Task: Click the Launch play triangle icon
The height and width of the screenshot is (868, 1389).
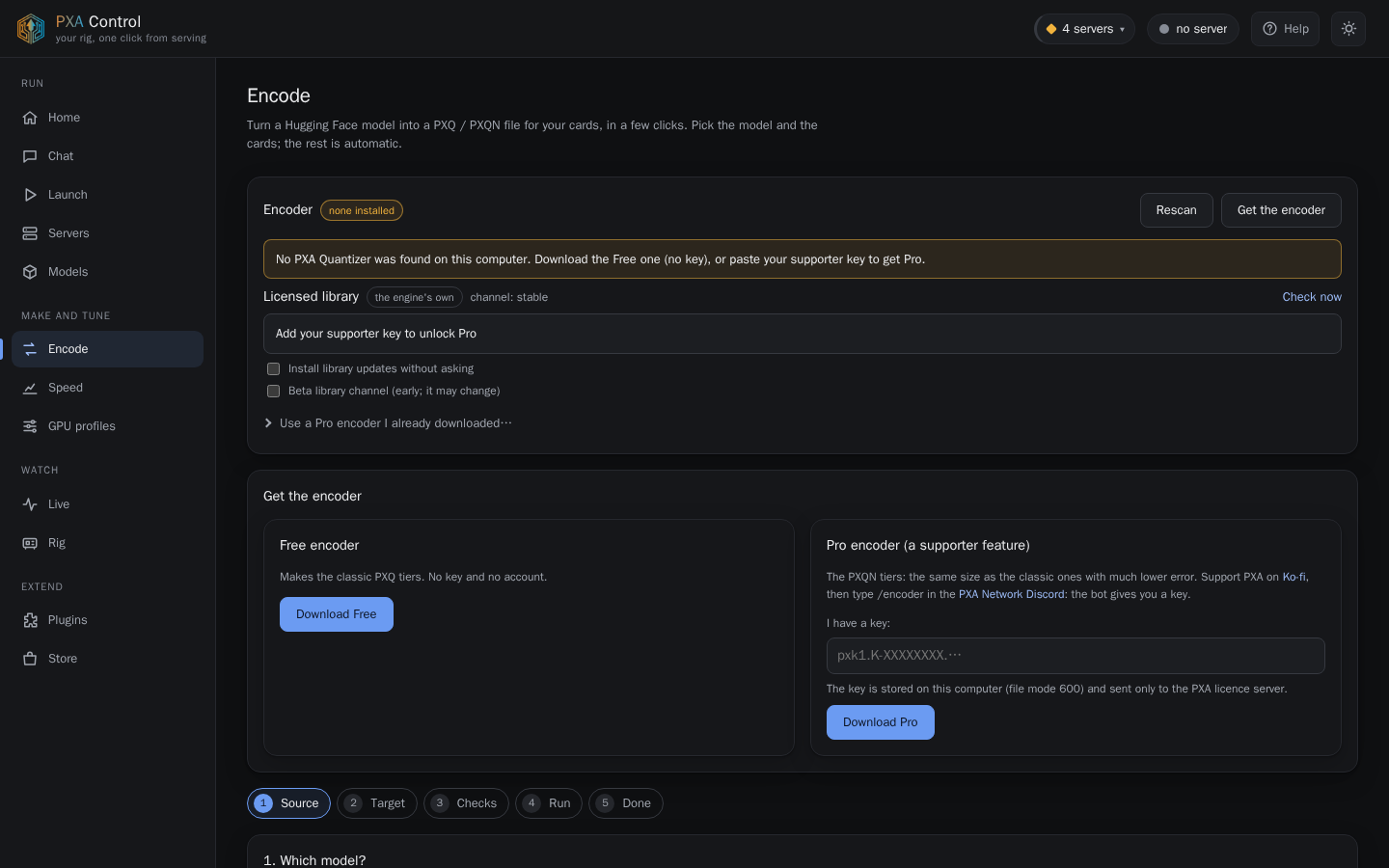Action: [30, 195]
